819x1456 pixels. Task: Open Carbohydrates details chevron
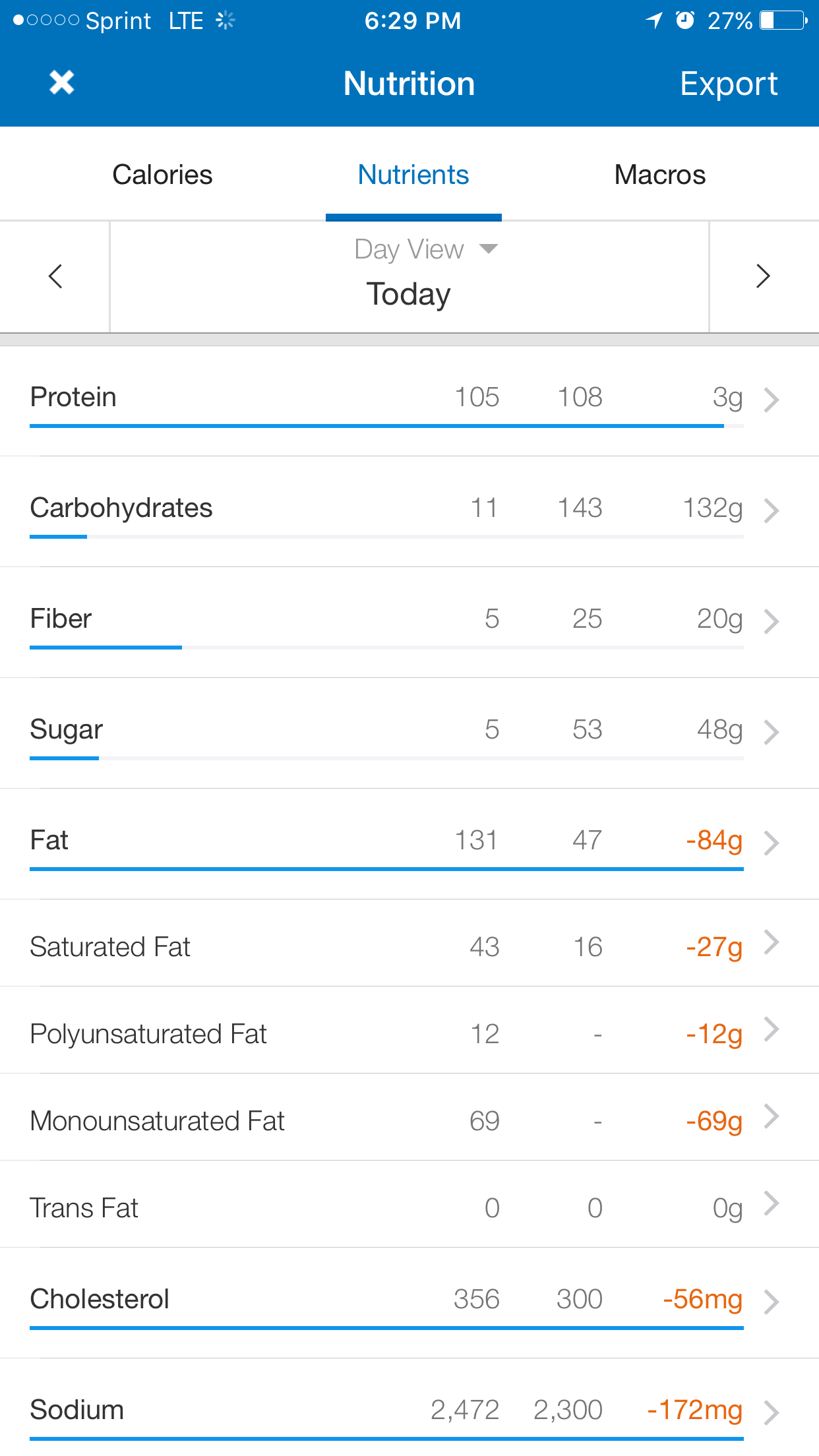point(771,510)
